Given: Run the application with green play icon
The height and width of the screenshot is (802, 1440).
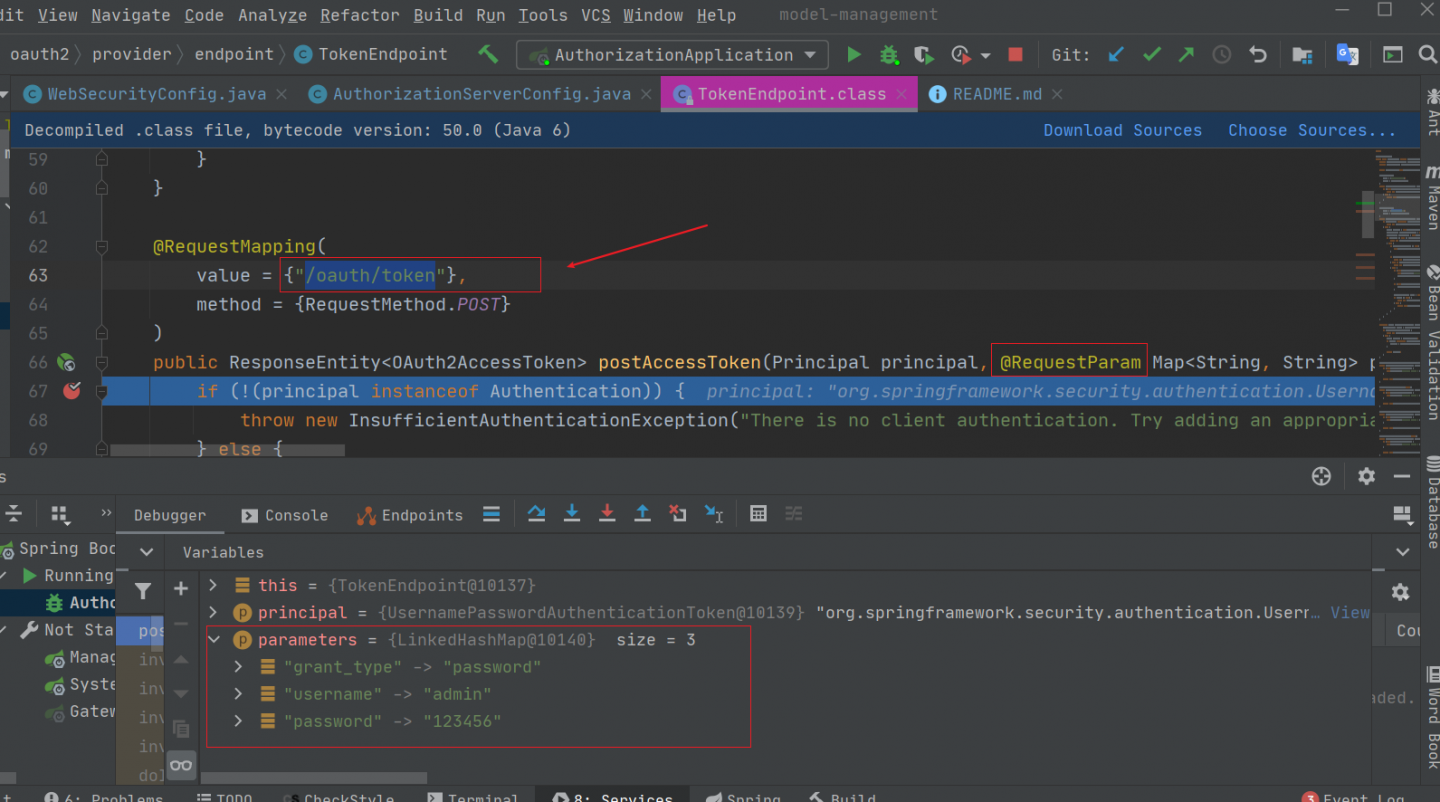Looking at the screenshot, I should pos(853,55).
